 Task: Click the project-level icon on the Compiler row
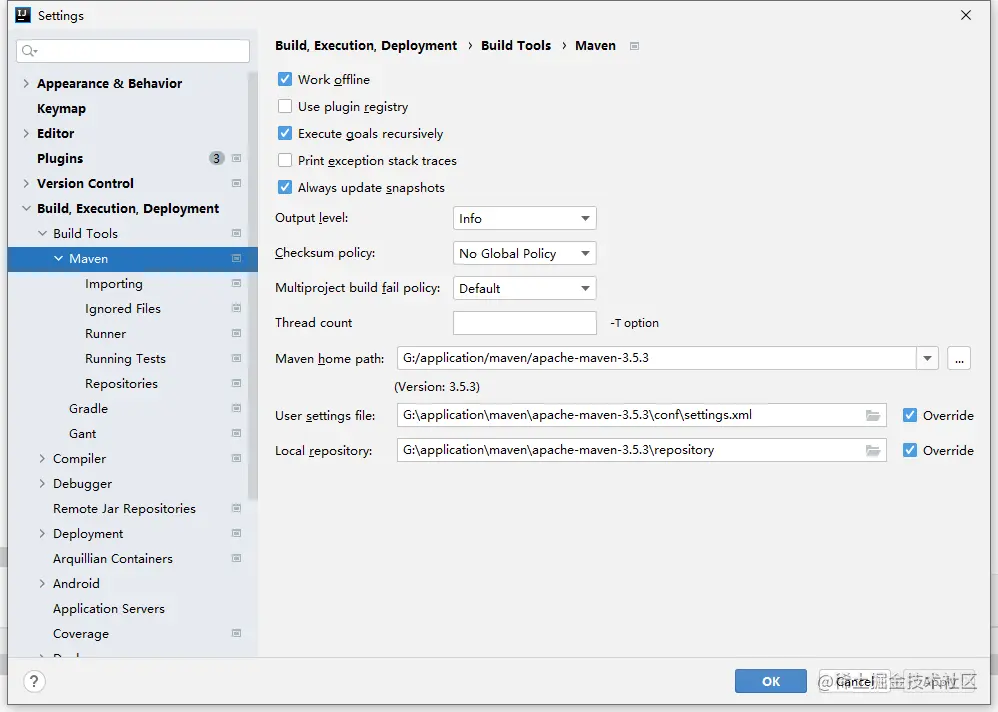click(x=236, y=458)
